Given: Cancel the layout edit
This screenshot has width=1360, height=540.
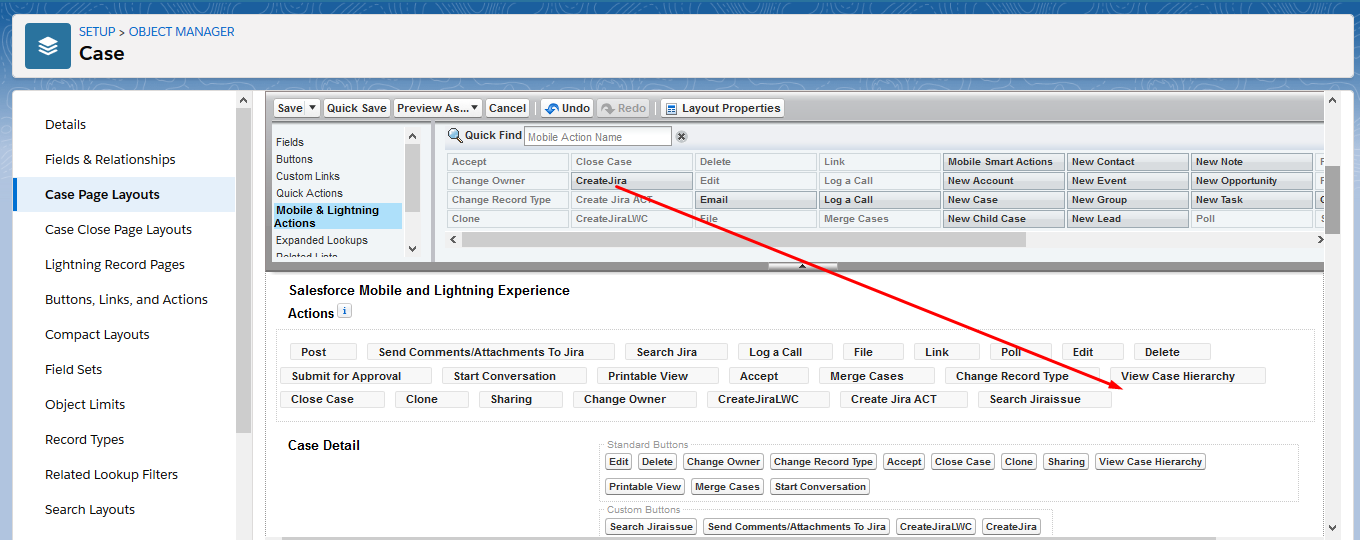Looking at the screenshot, I should pos(507,108).
